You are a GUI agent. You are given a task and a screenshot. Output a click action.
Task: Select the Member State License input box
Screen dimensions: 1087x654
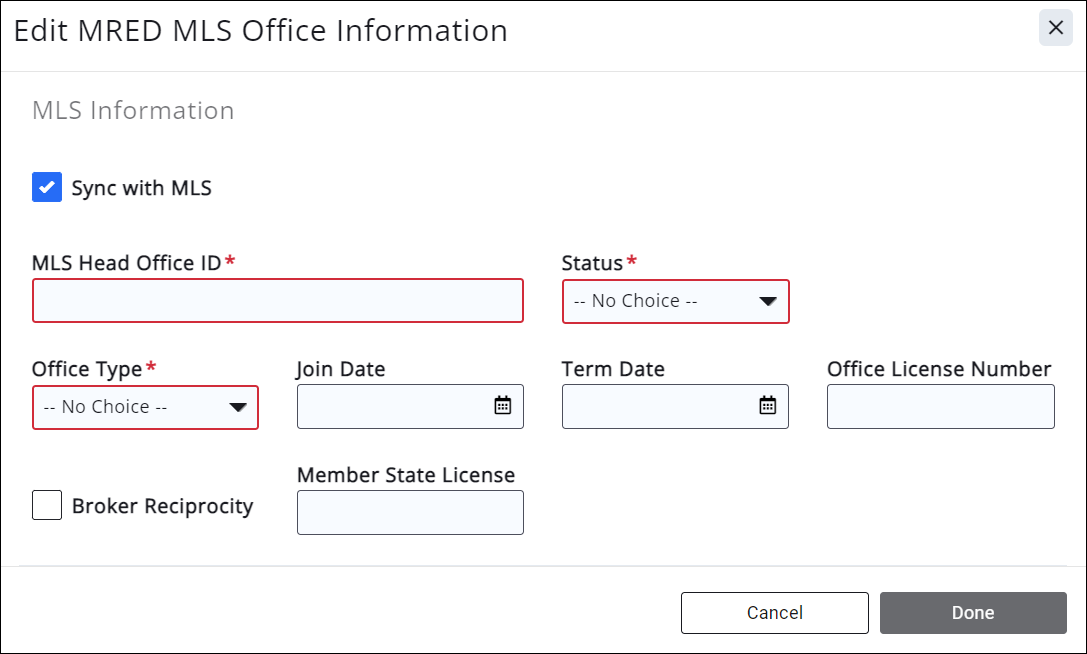coord(410,512)
